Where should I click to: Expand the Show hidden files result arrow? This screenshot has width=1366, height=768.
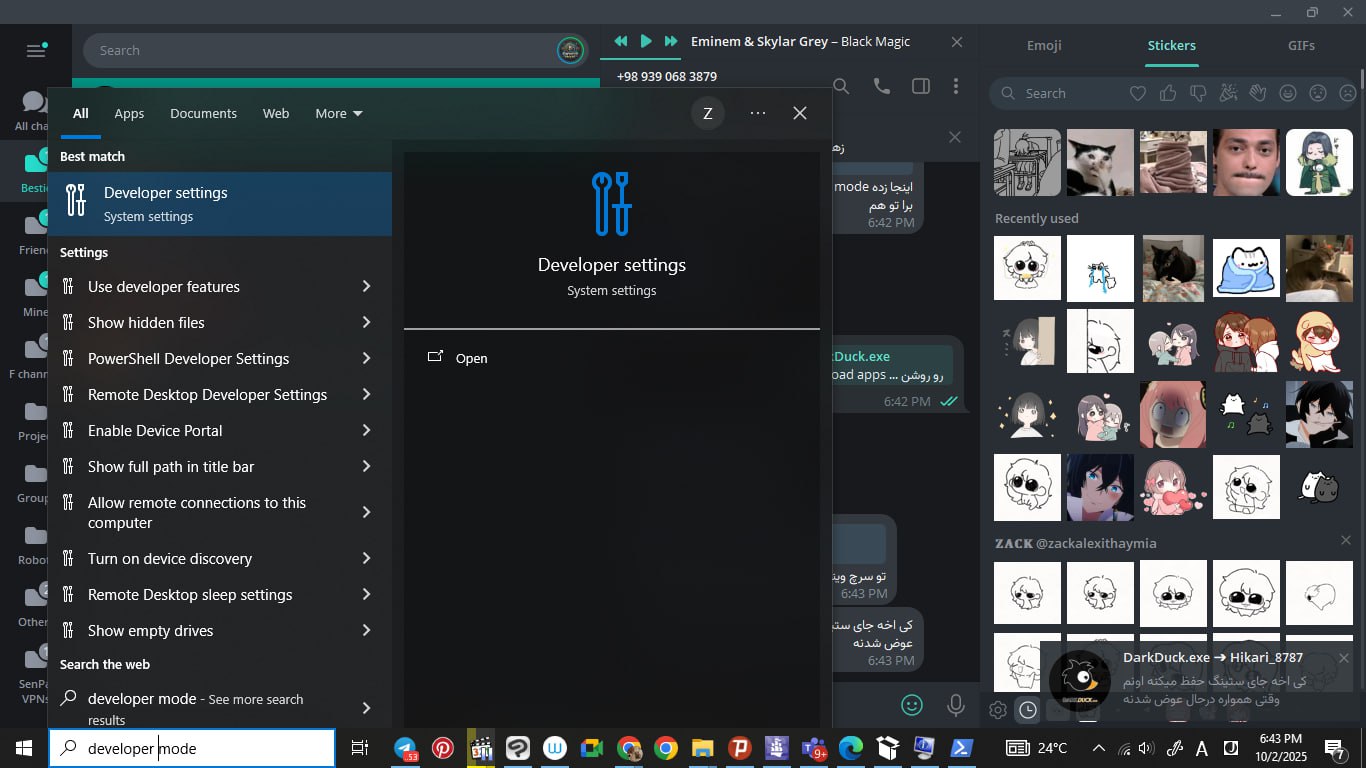(x=366, y=323)
